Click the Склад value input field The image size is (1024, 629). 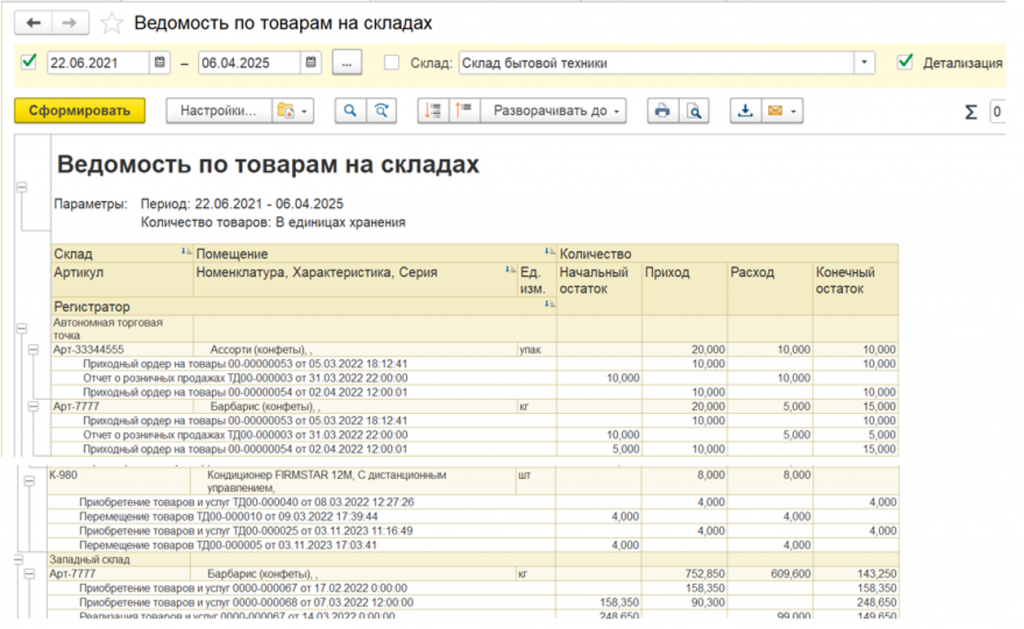pyautogui.click(x=655, y=63)
